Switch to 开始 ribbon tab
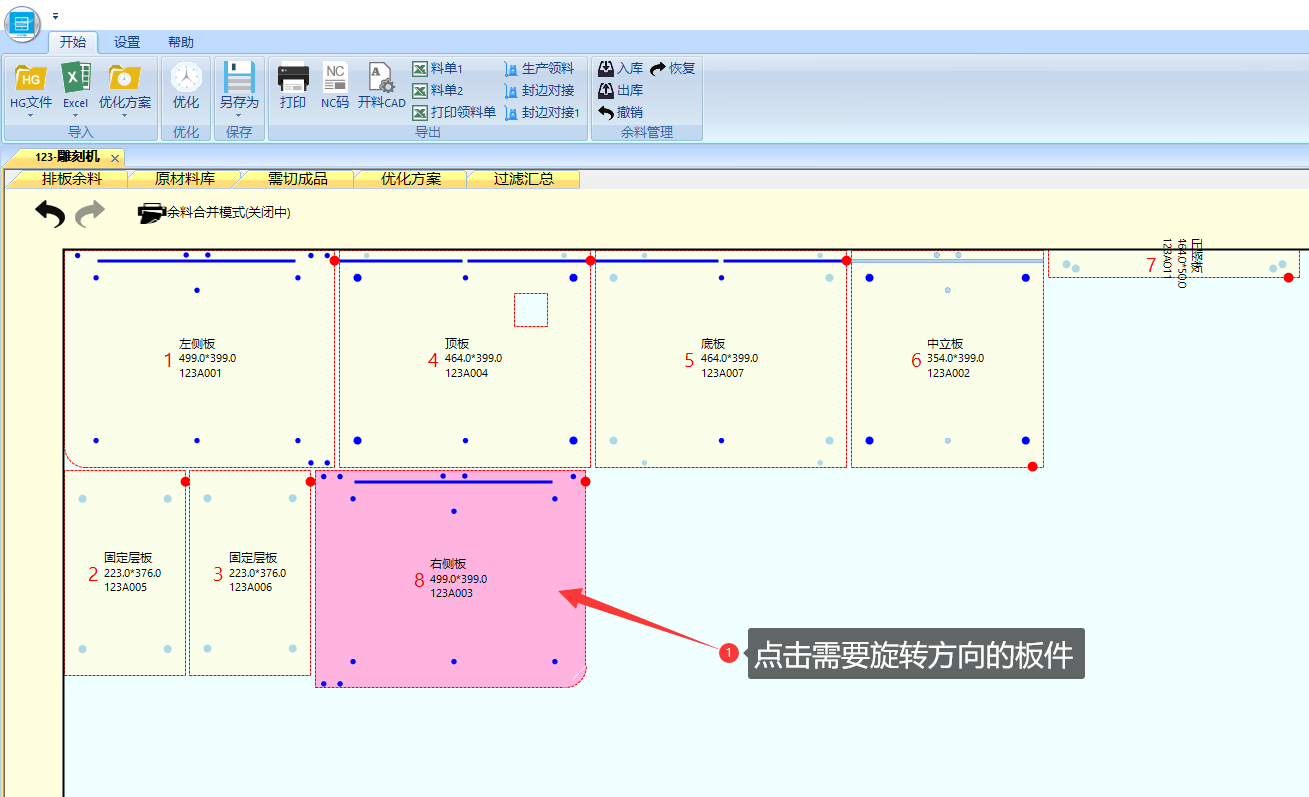 click(x=73, y=42)
